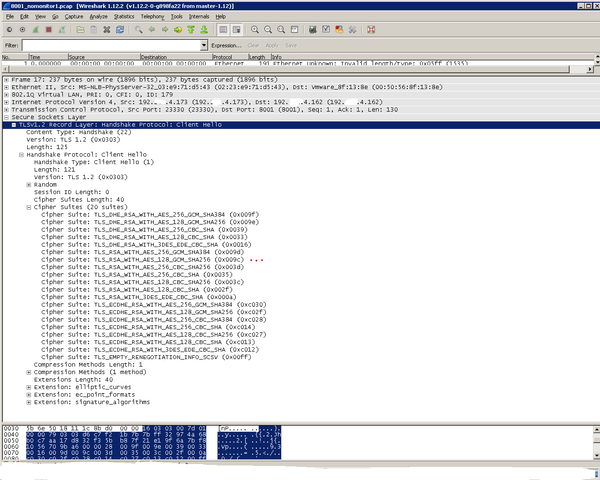The image size is (600, 480).
Task: Open the filter history dropdown arrow
Action: [x=204, y=46]
